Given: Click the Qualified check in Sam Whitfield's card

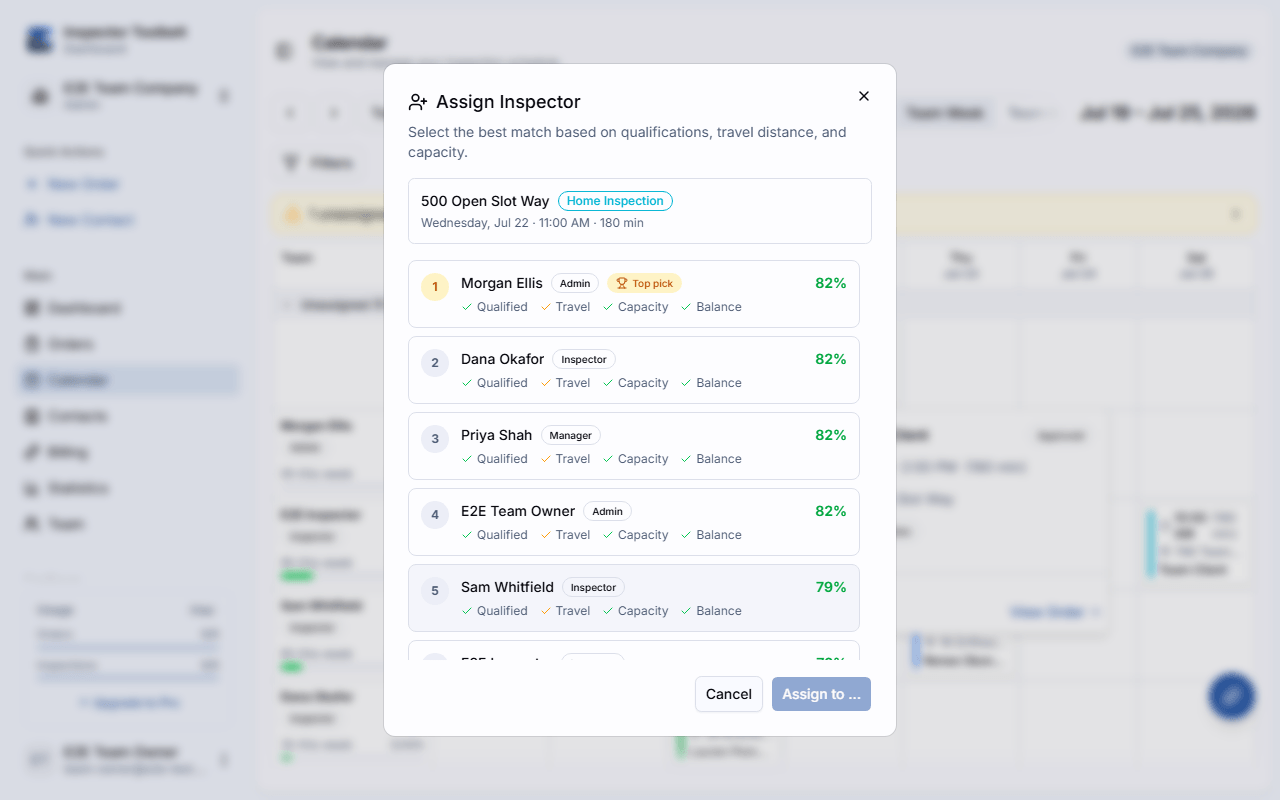Looking at the screenshot, I should pos(495,611).
